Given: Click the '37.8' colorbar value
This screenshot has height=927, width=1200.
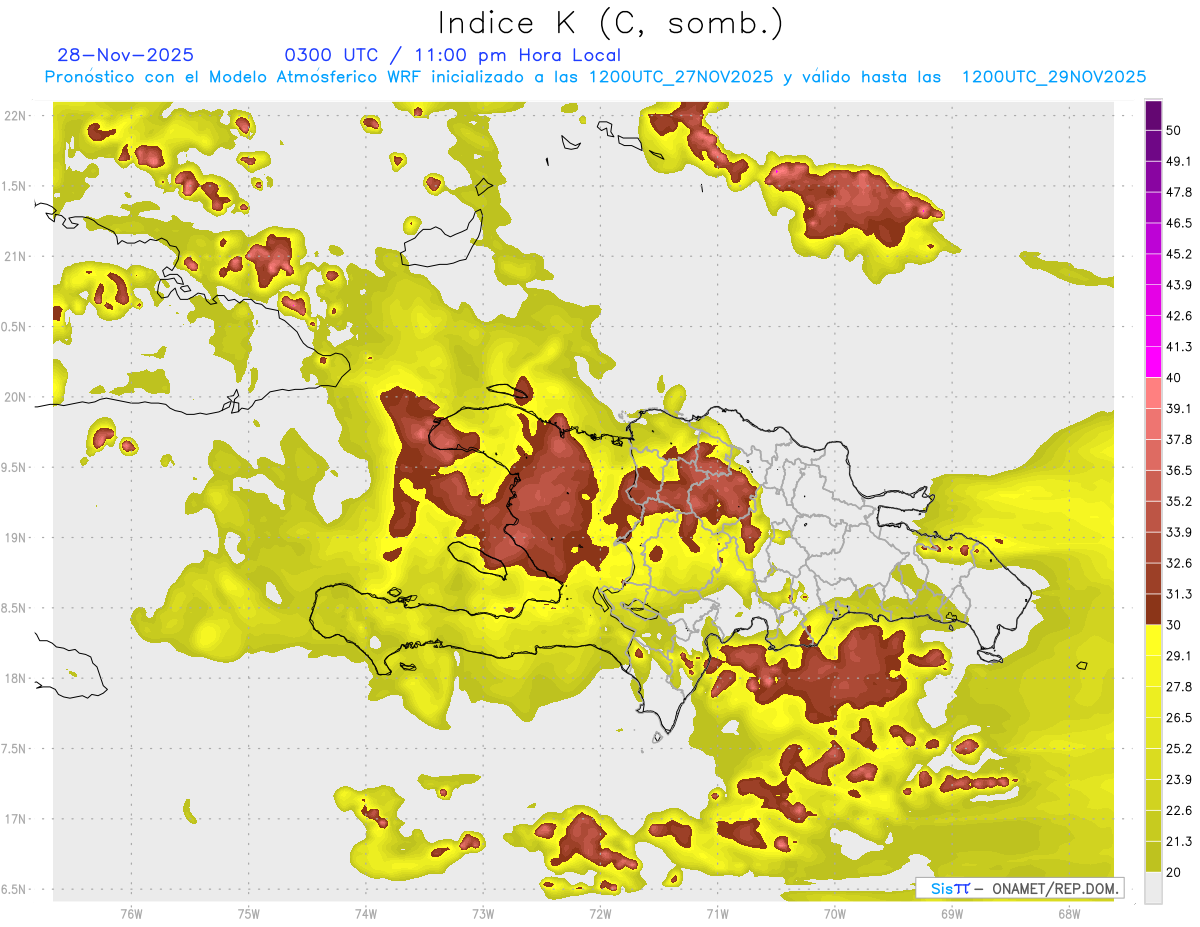Looking at the screenshot, I should click(1179, 439).
